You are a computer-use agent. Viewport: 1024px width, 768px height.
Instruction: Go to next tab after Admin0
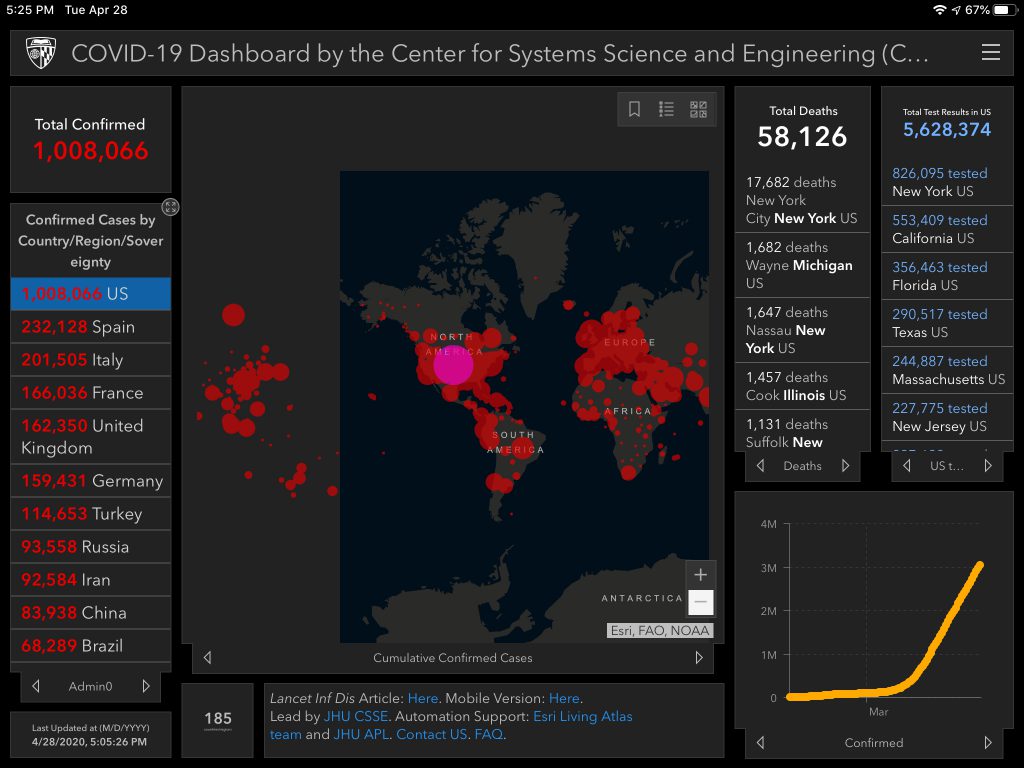coord(146,686)
